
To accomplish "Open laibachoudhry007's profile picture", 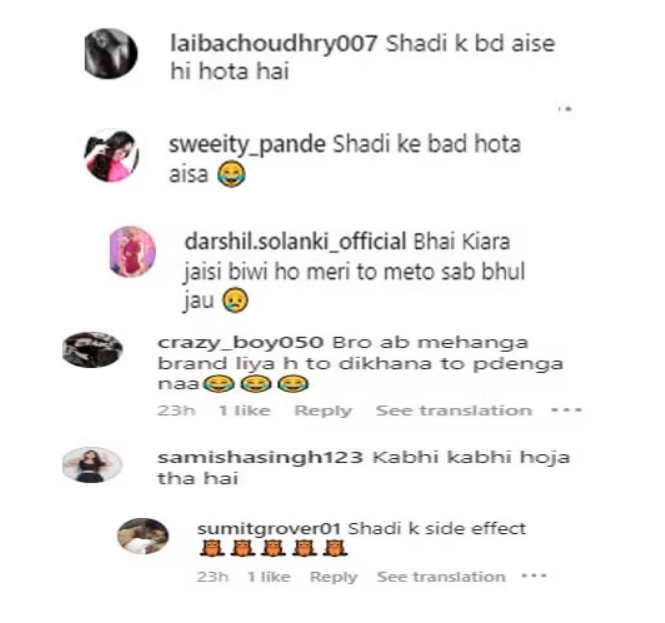I will 111,53.
